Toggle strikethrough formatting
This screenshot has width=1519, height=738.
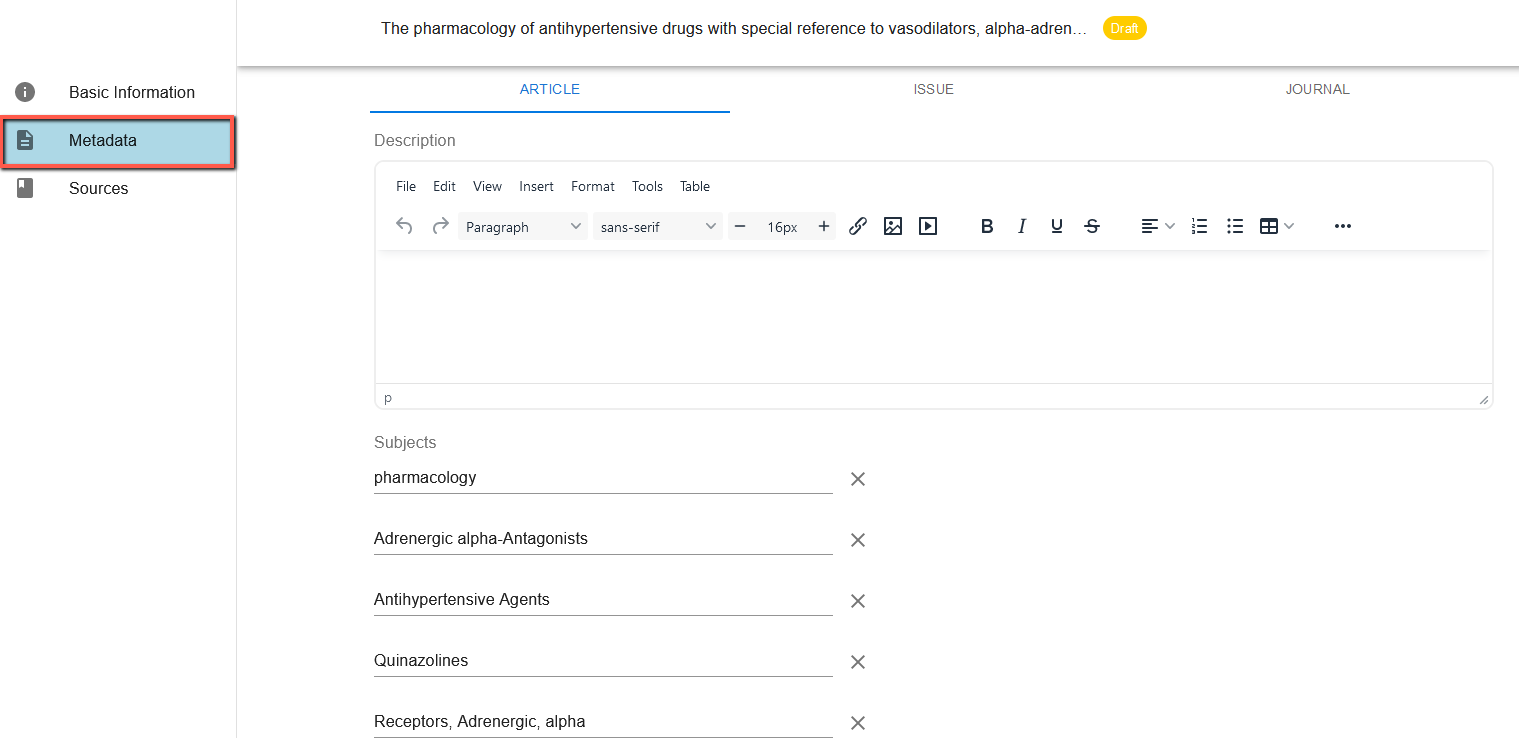coord(1092,226)
